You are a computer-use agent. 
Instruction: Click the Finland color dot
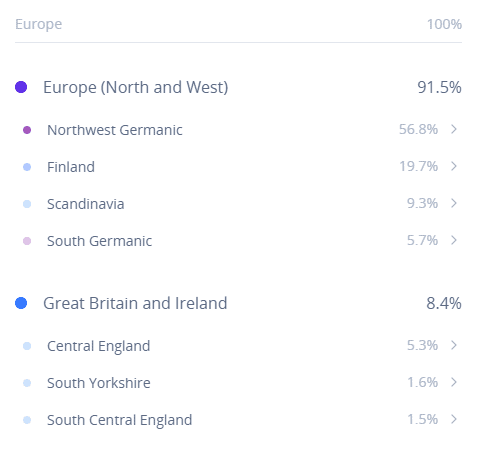[x=27, y=167]
